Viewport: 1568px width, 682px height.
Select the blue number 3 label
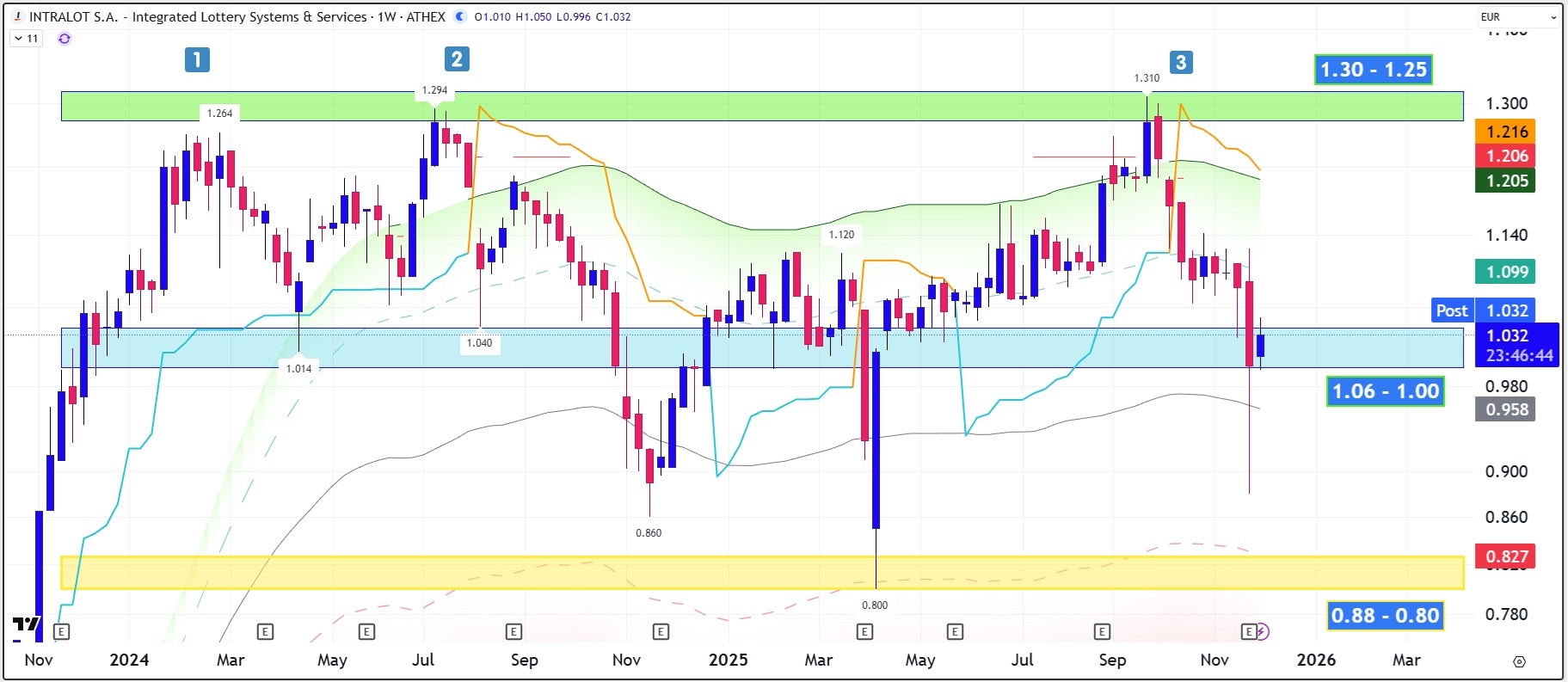1181,62
